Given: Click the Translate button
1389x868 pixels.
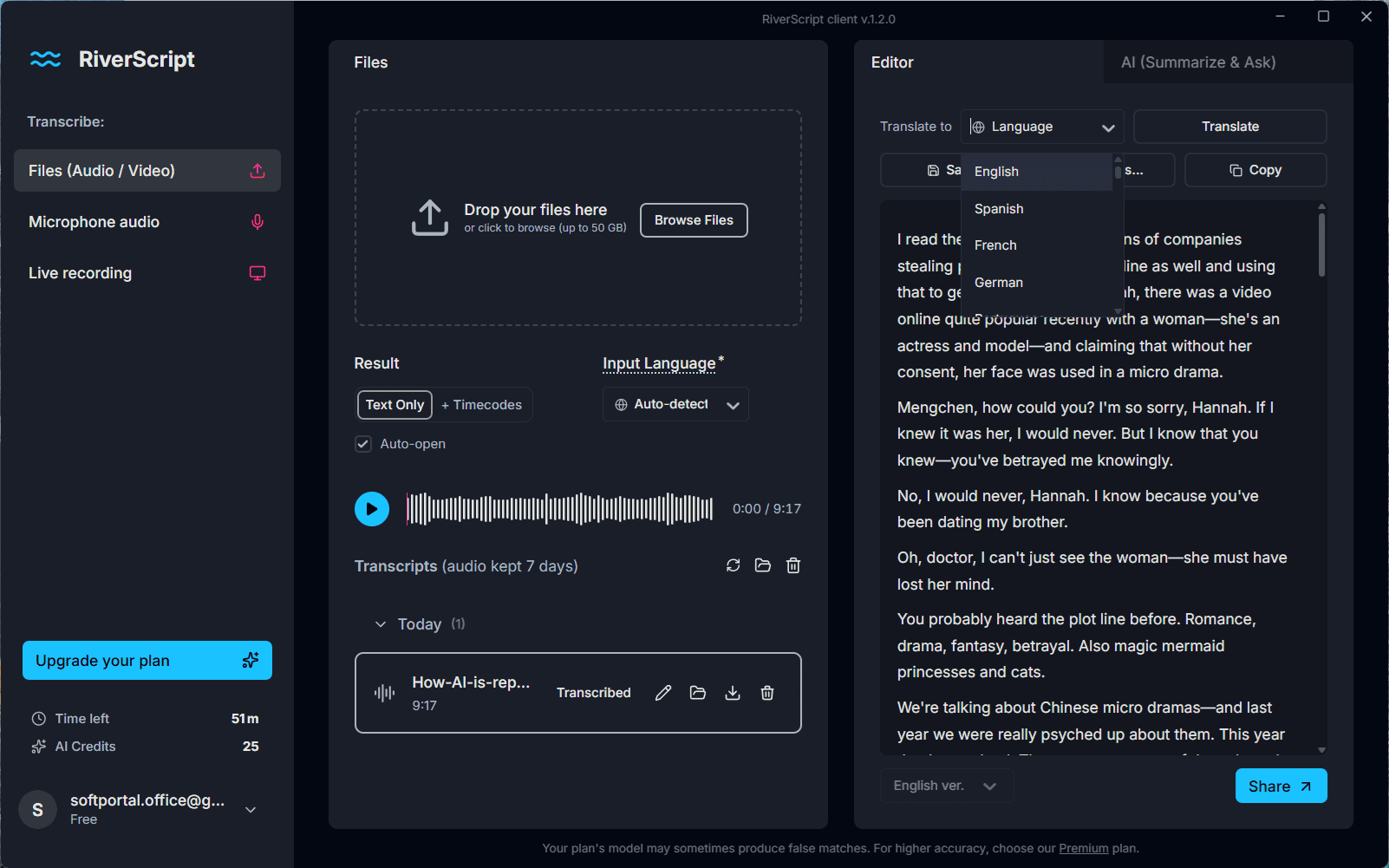Looking at the screenshot, I should point(1229,127).
